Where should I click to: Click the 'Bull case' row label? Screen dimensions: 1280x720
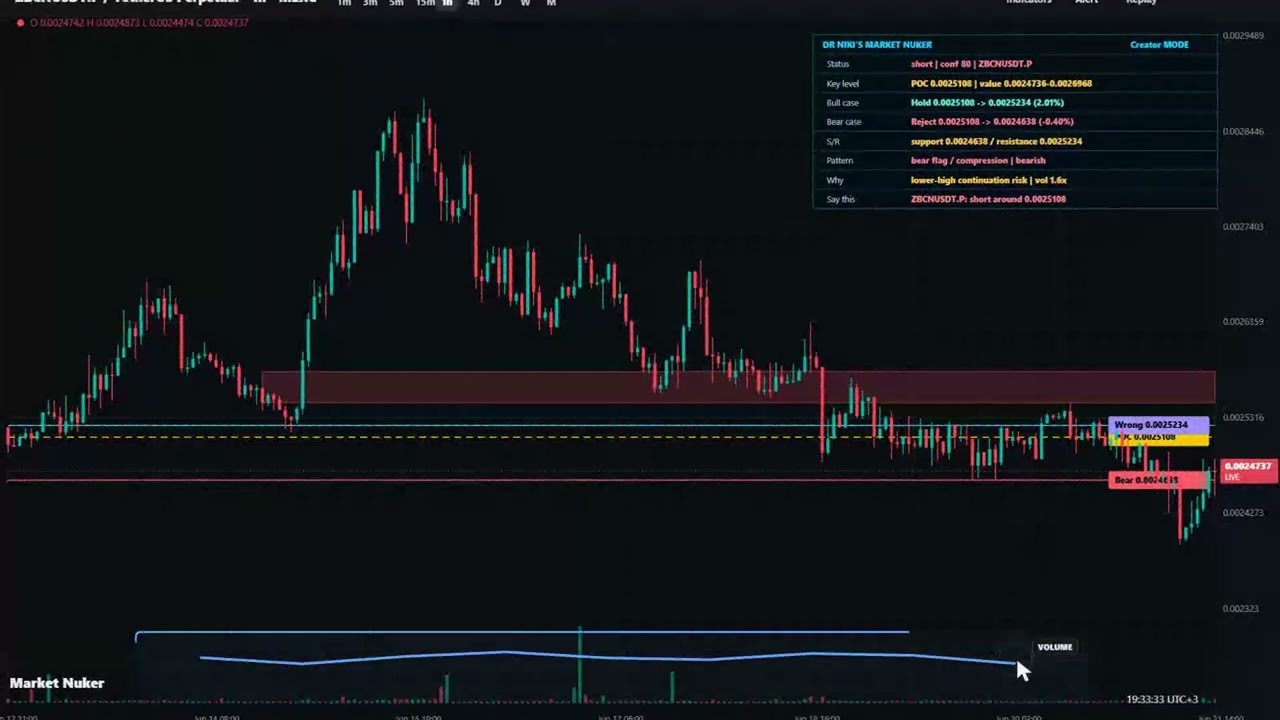[x=843, y=103]
